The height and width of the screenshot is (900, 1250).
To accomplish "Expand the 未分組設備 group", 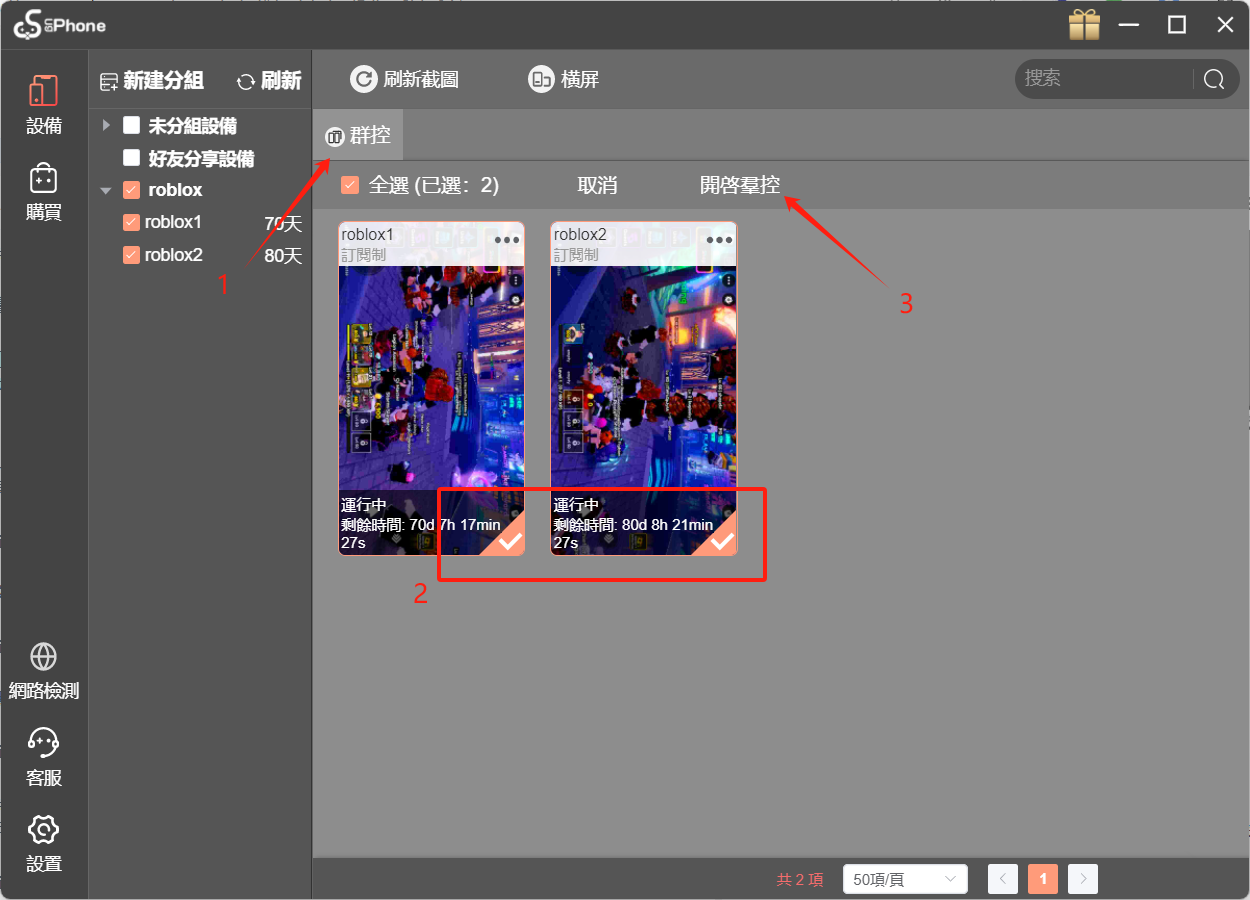I will point(106,126).
